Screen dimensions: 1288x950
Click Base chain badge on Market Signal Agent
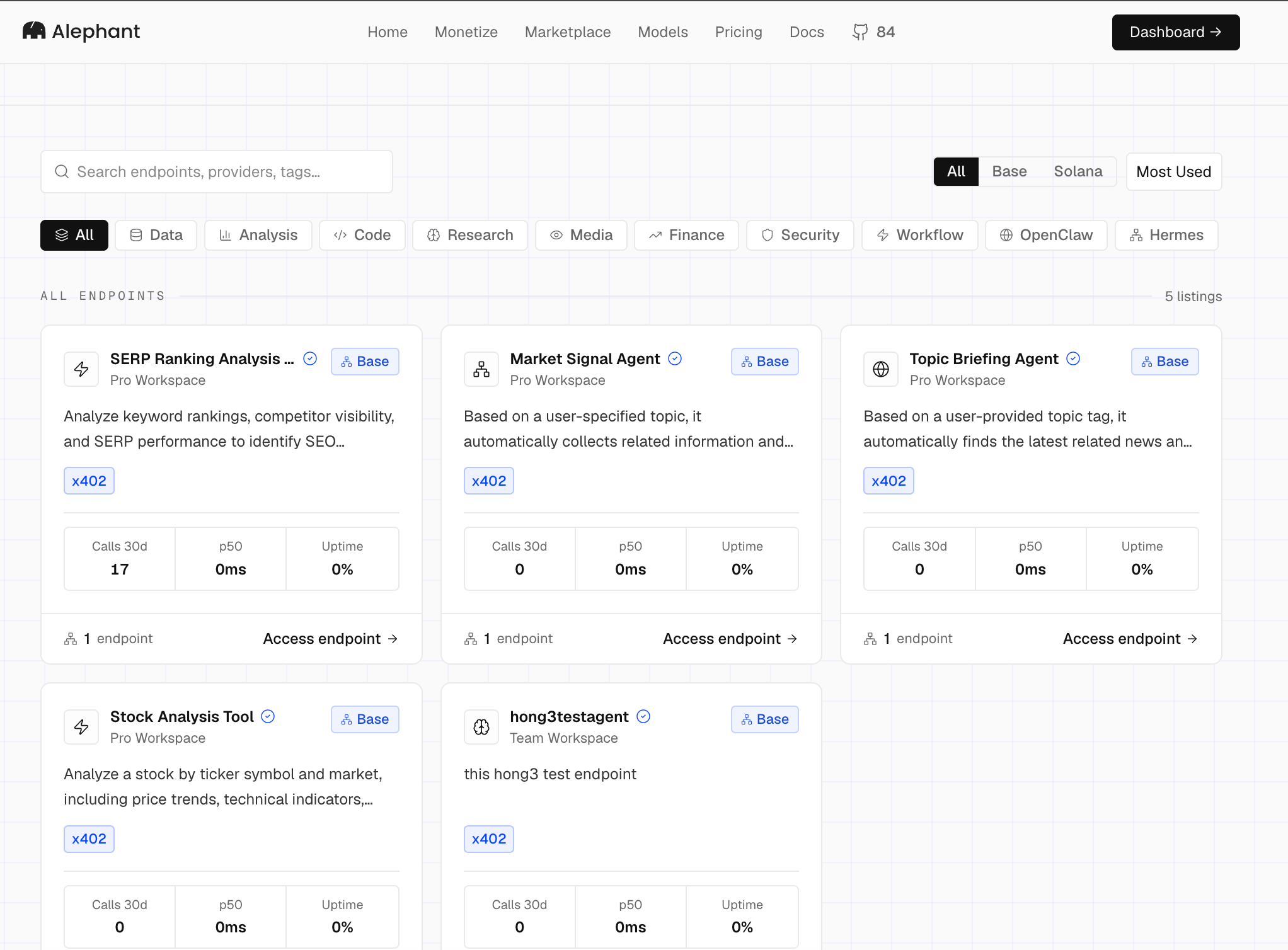pos(765,362)
